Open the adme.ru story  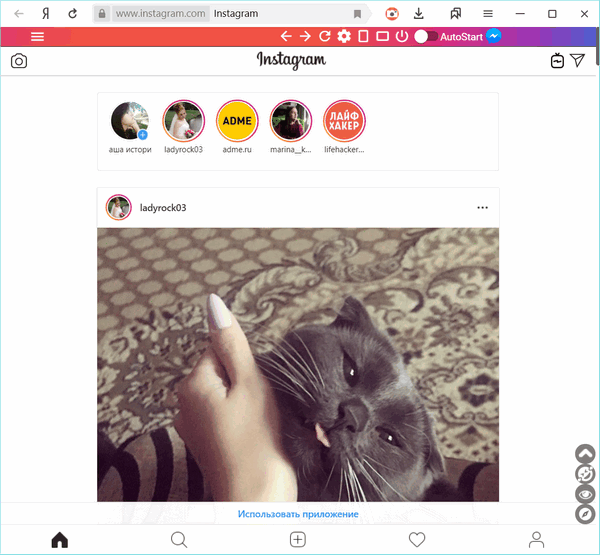[237, 121]
